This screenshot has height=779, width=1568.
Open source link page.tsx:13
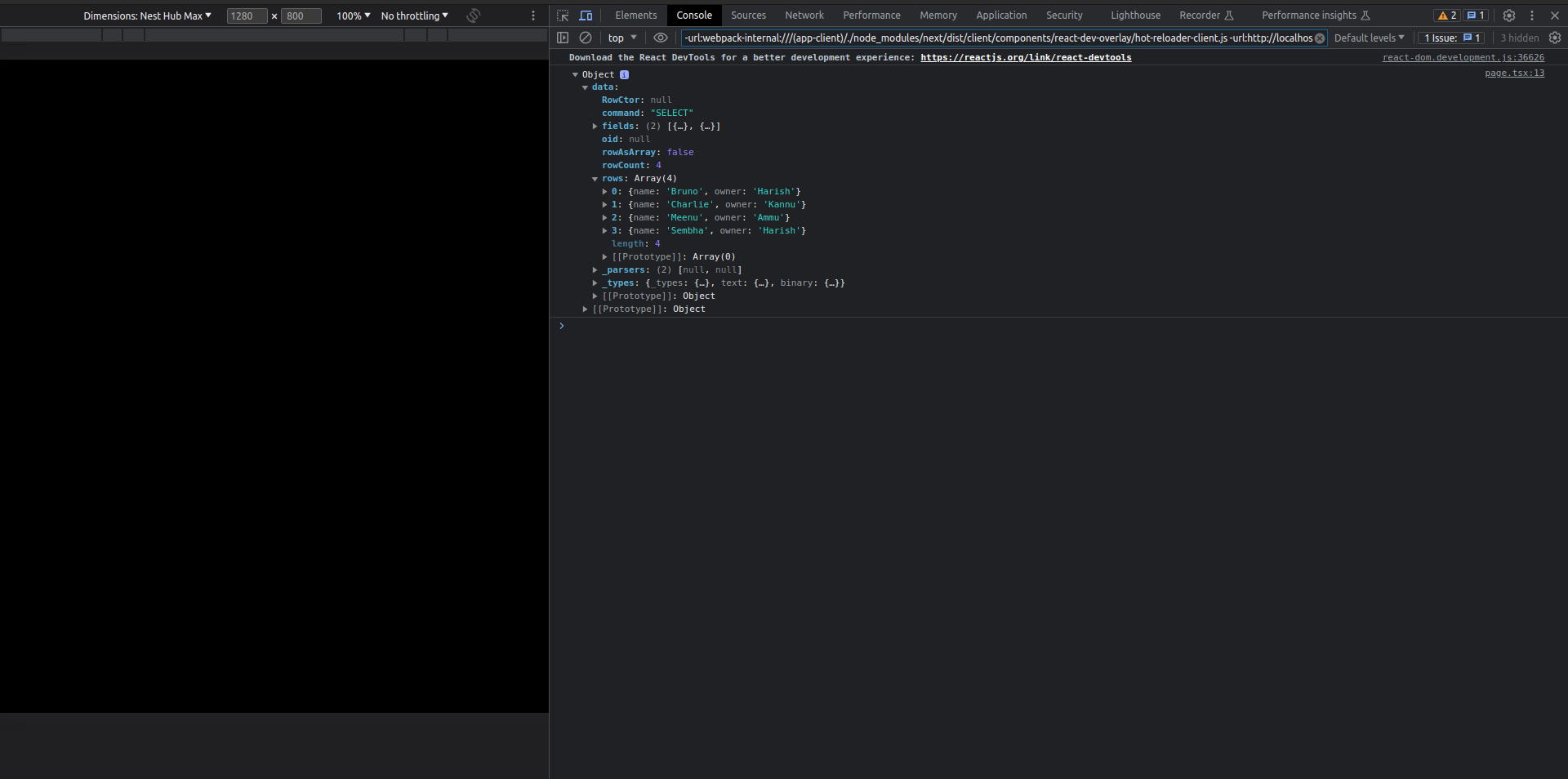pyautogui.click(x=1514, y=73)
